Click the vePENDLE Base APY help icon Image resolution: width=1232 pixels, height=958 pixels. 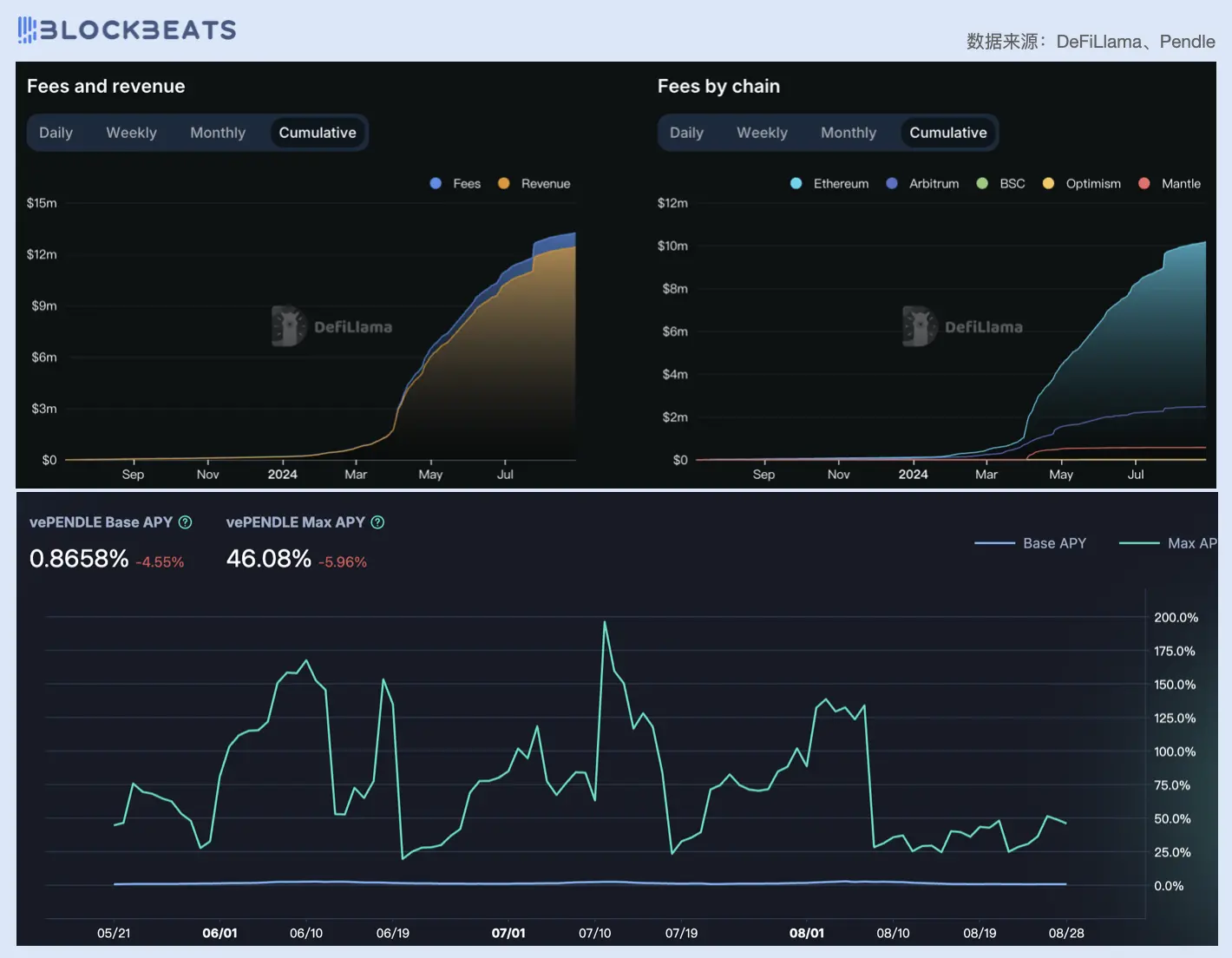click(185, 522)
